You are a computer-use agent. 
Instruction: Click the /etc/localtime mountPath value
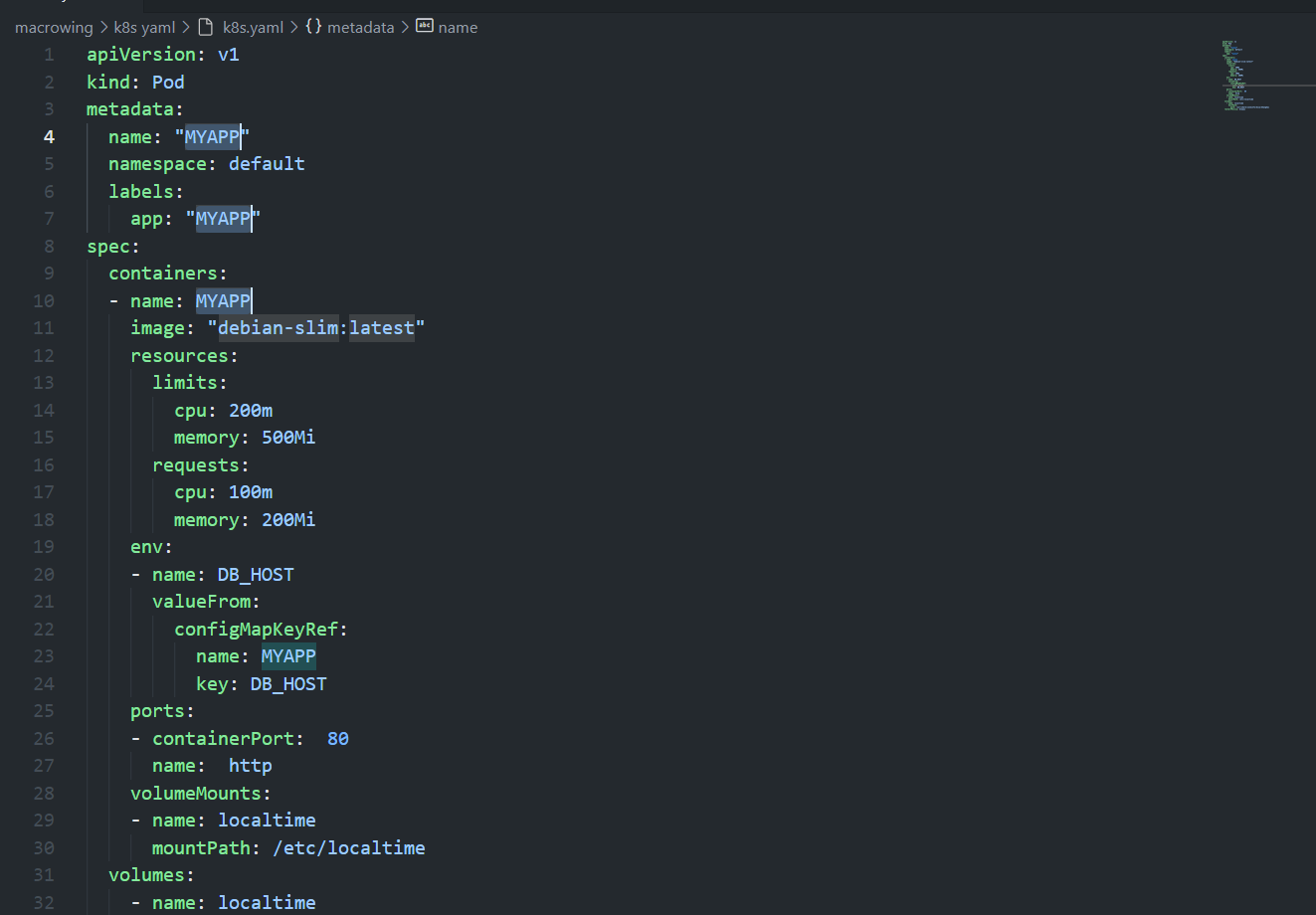tap(349, 847)
